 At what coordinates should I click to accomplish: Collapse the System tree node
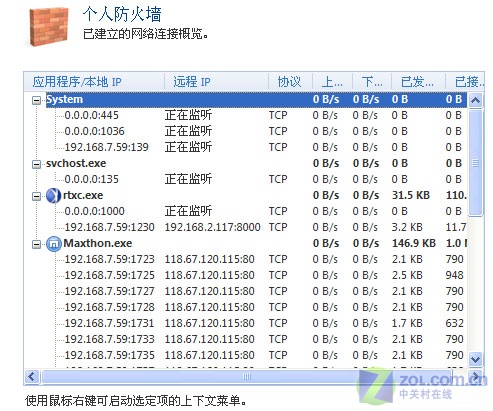[x=36, y=100]
